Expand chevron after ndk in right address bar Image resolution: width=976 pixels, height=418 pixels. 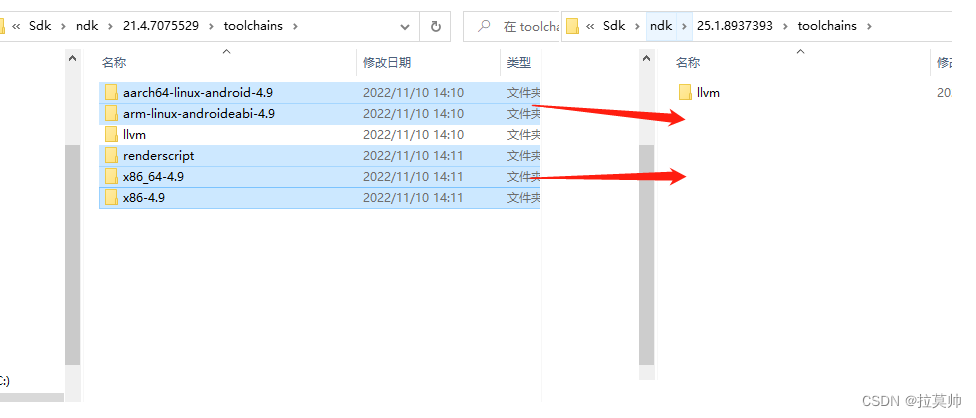684,26
